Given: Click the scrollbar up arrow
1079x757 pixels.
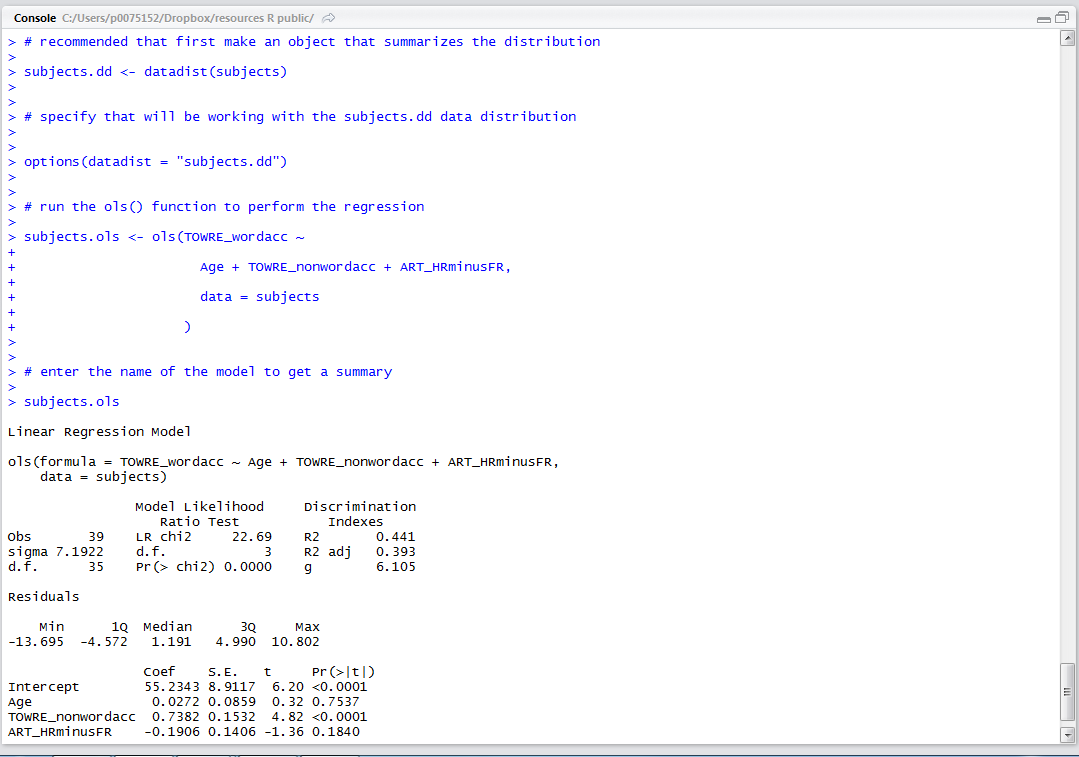Looking at the screenshot, I should click(x=1067, y=39).
